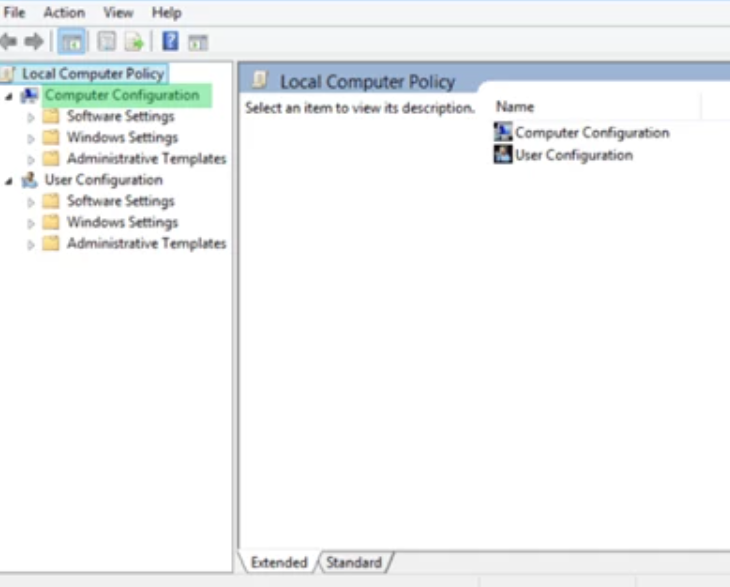
Task: Click Local Computer Policy tree root icon
Action: [x=8, y=74]
